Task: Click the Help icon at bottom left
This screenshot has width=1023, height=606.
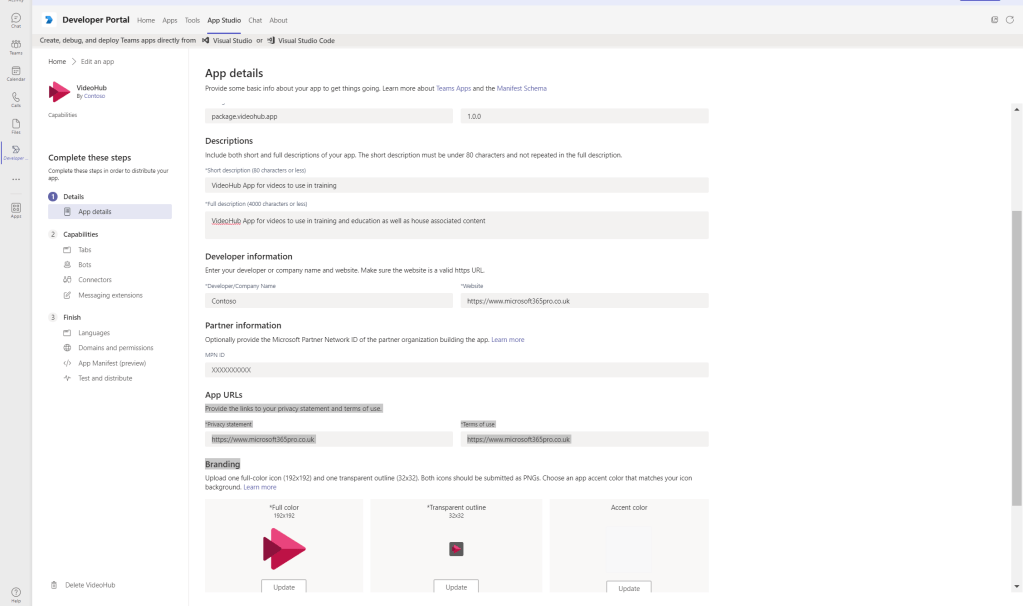Action: pos(15,593)
